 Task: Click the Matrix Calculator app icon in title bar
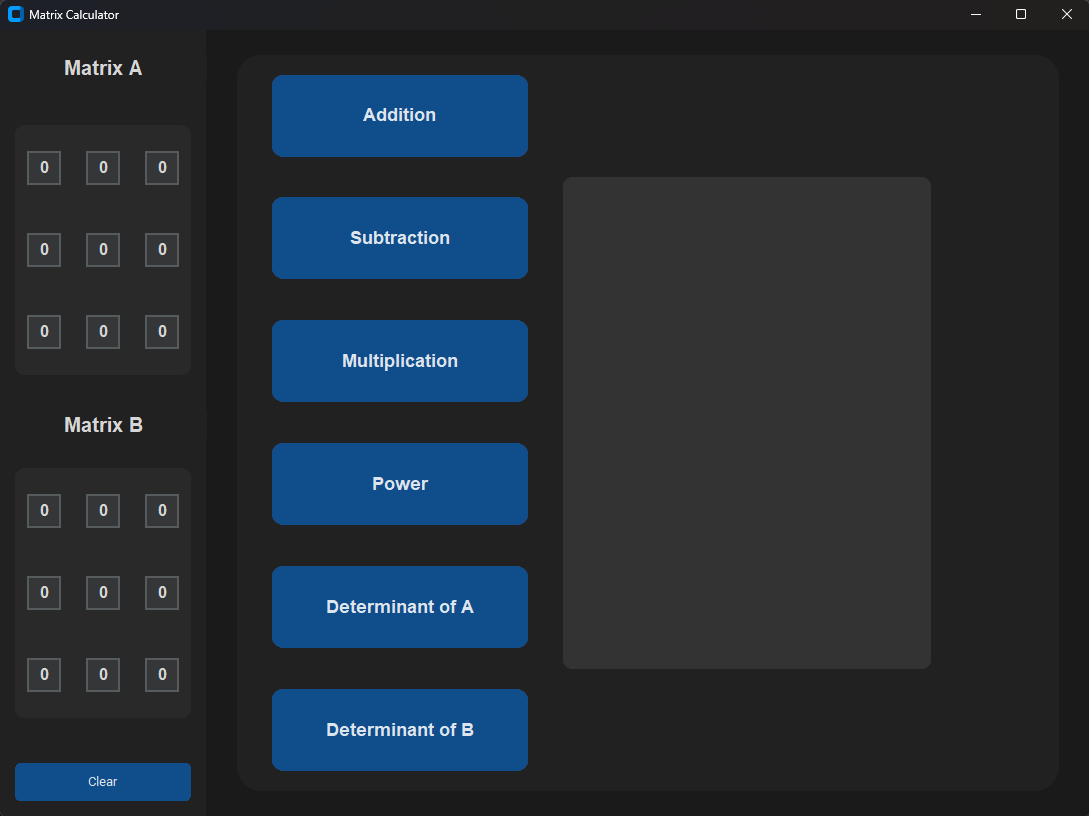pos(13,14)
